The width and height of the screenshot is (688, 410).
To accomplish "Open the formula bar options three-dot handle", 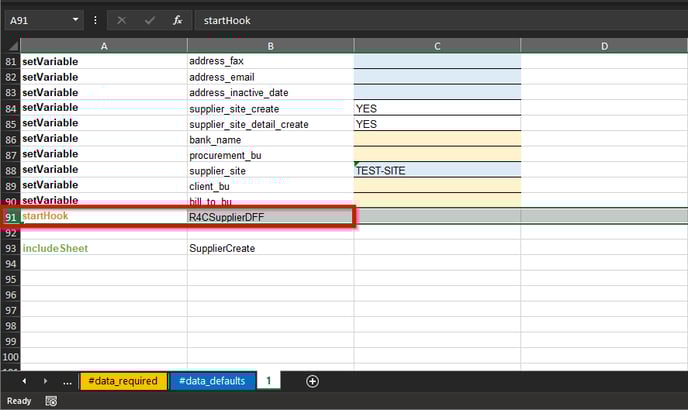I will pyautogui.click(x=95, y=20).
